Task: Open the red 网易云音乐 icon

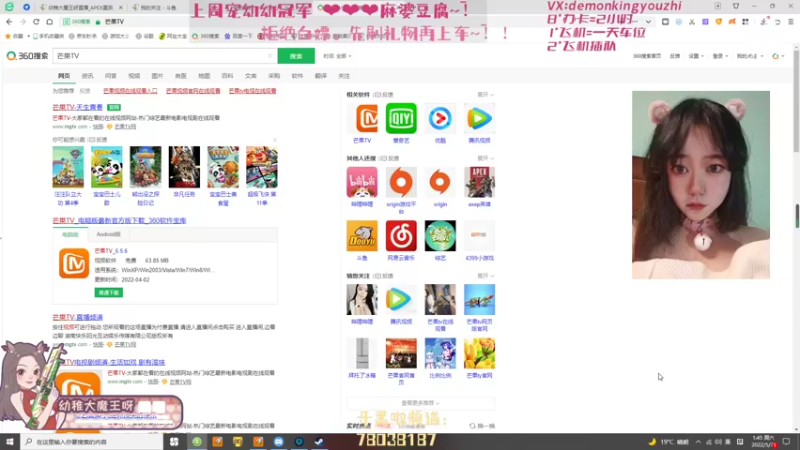Action: pyautogui.click(x=401, y=236)
